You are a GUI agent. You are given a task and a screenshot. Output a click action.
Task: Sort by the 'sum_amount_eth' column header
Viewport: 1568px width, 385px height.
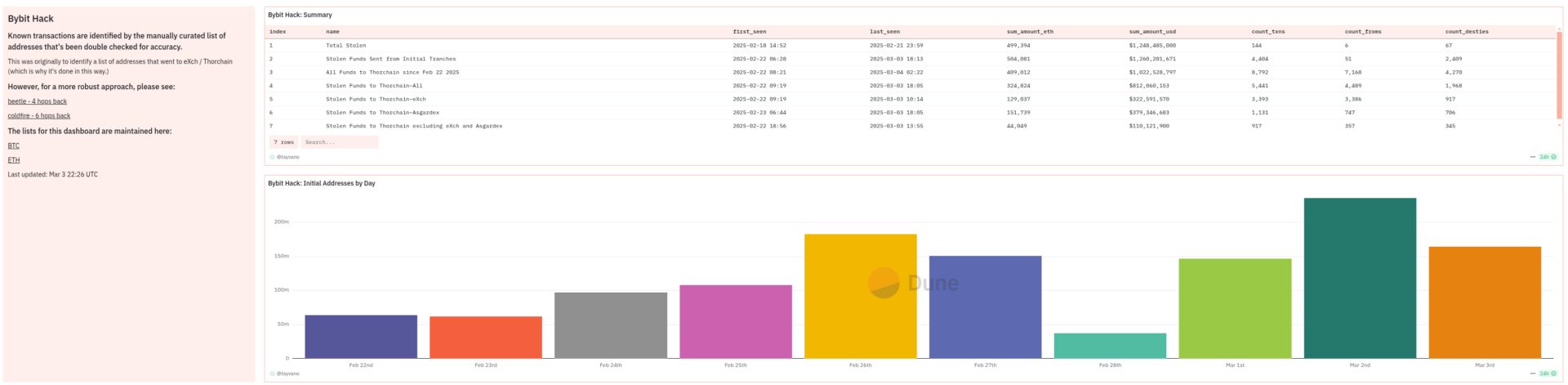1030,32
